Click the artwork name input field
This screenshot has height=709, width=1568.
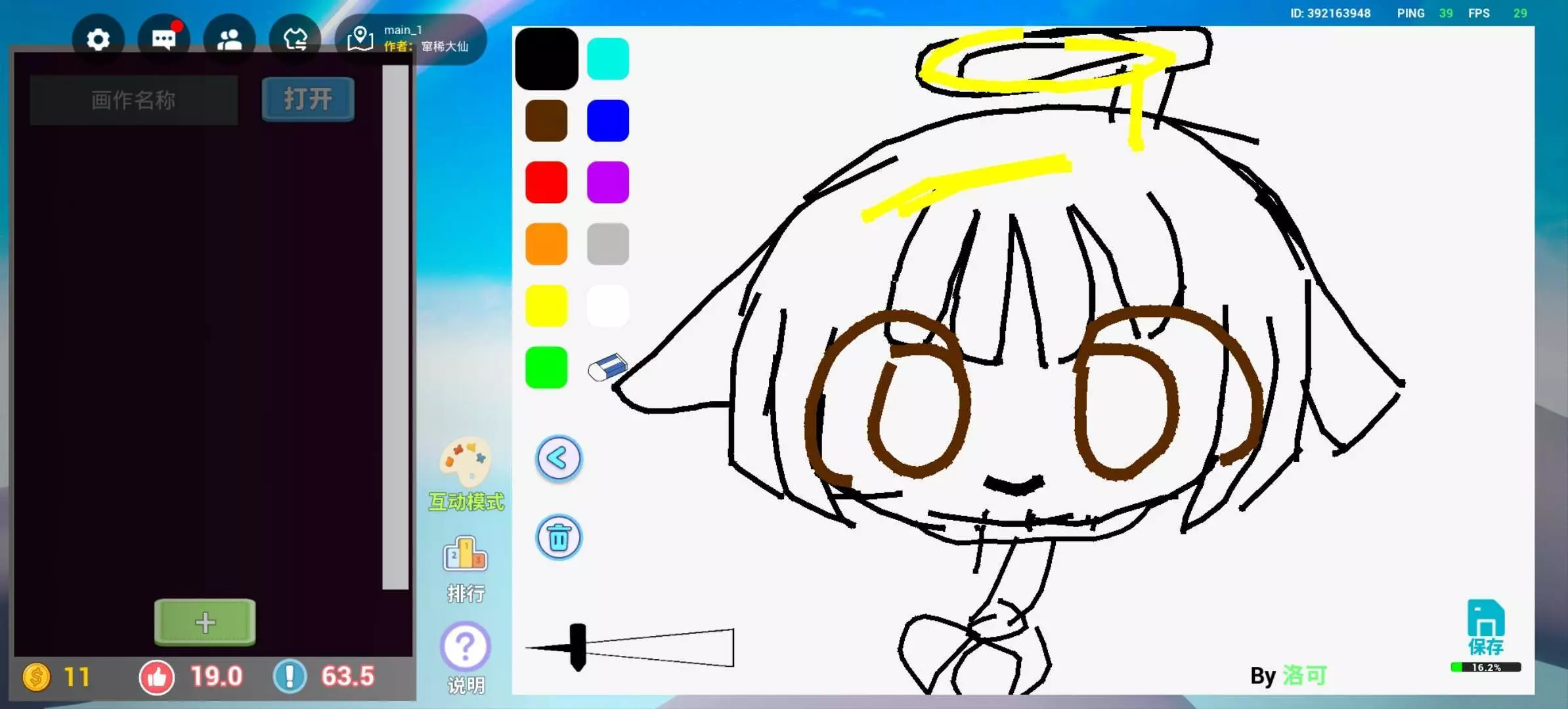pos(134,100)
